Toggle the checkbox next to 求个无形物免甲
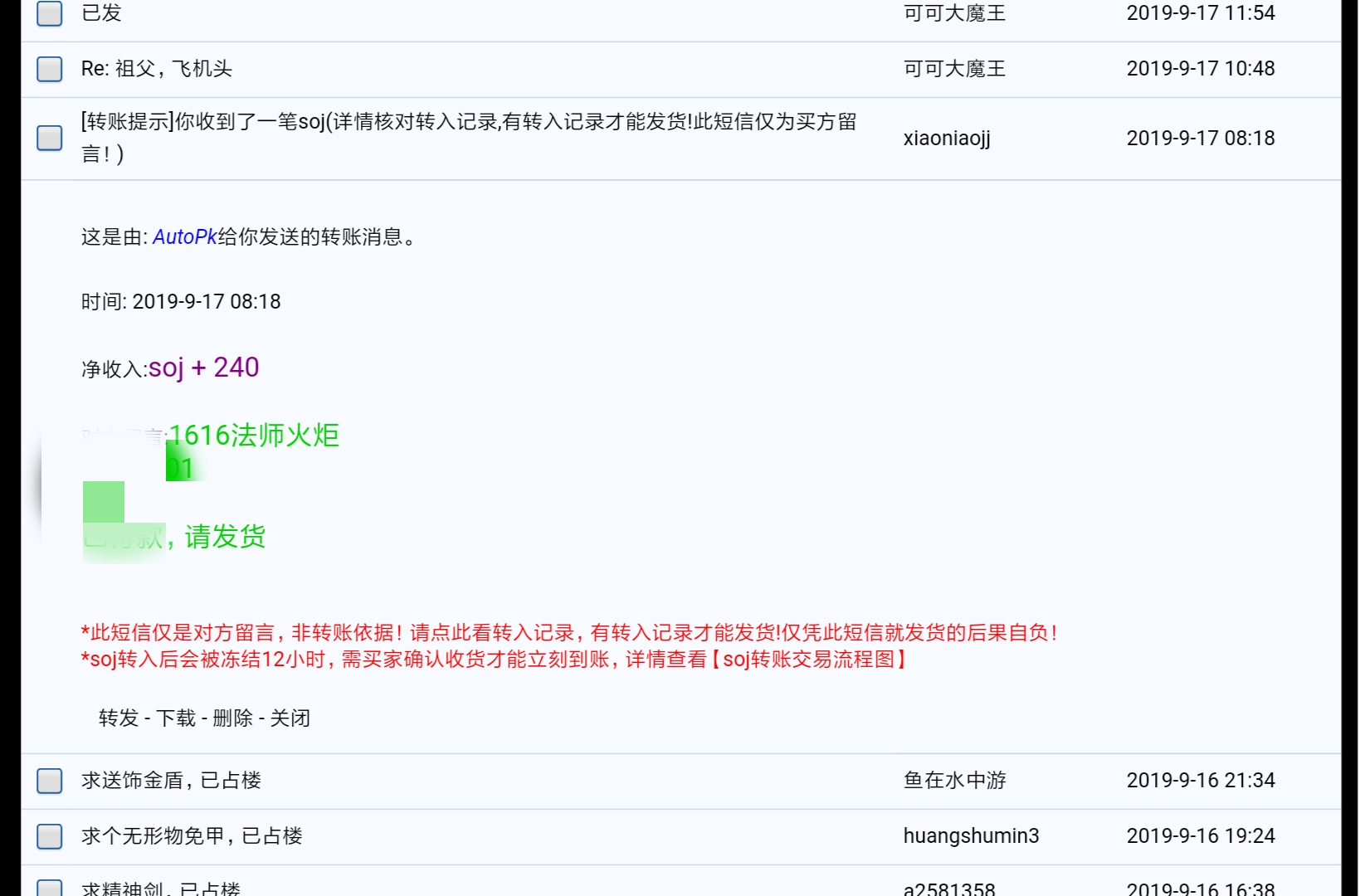This screenshot has width=1360, height=896. (x=50, y=836)
